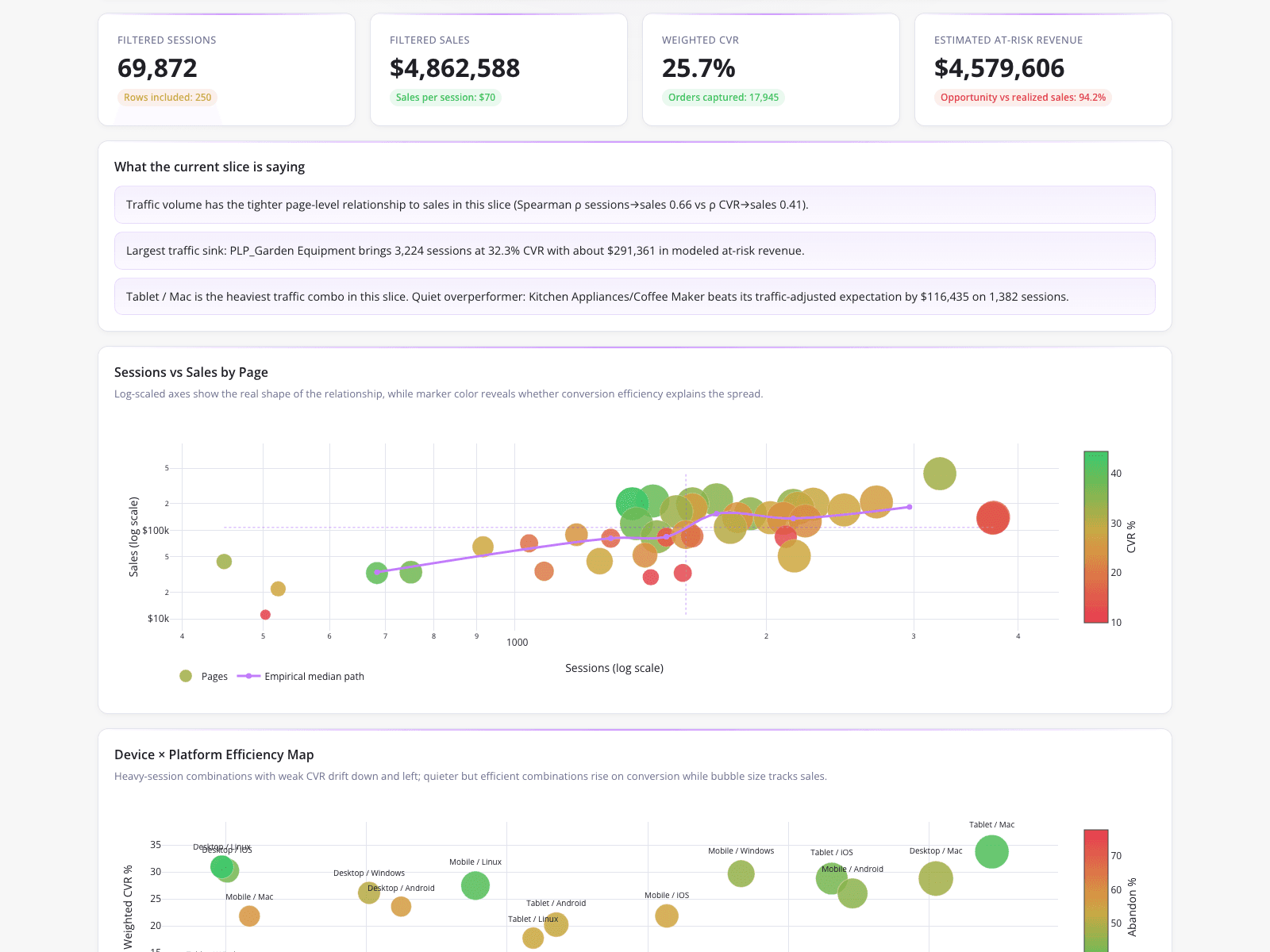Click the Abandon % color scale bar
Image resolution: width=1270 pixels, height=952 pixels.
(x=1096, y=890)
